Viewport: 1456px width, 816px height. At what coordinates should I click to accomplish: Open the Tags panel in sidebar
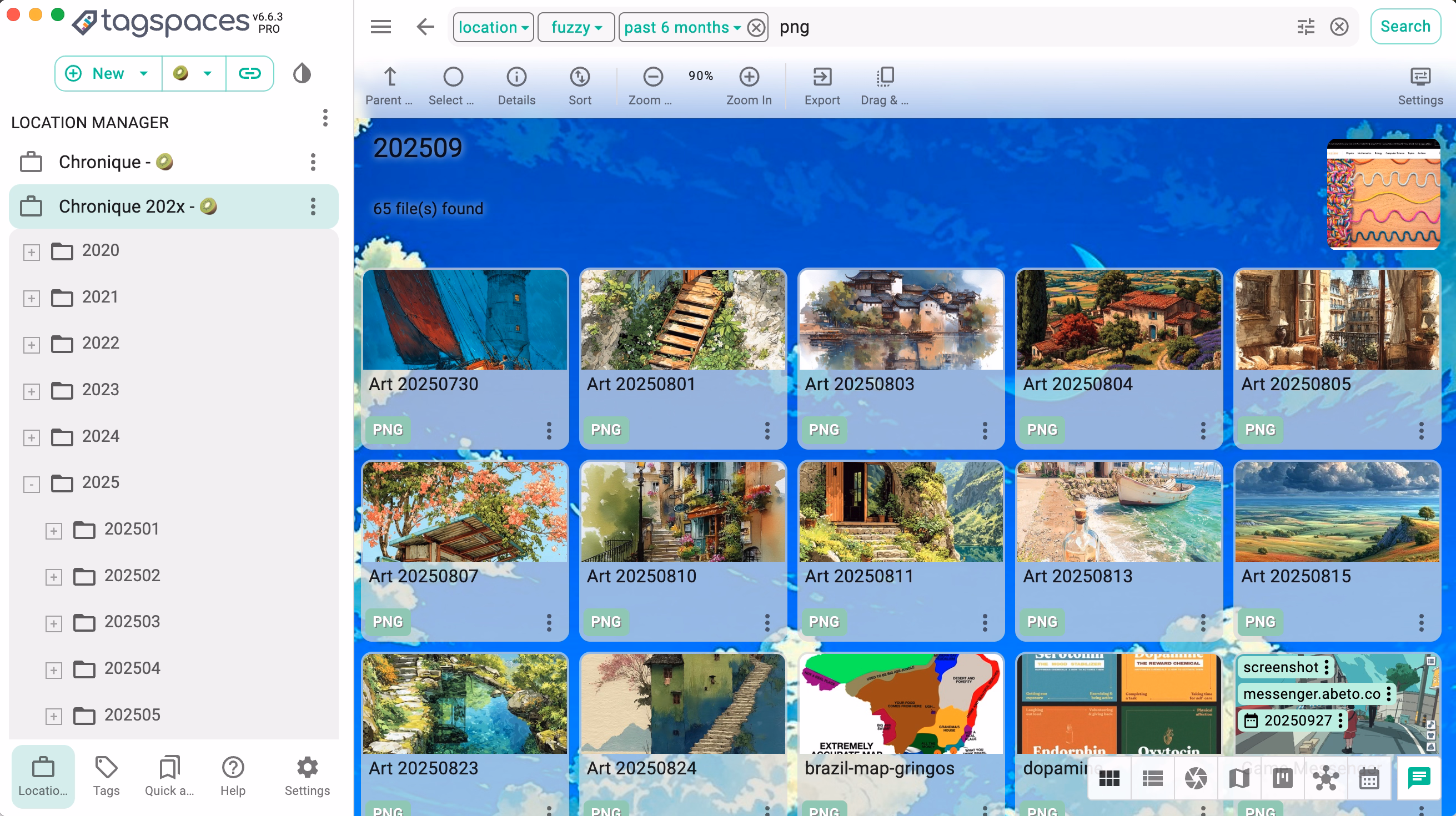[106, 777]
